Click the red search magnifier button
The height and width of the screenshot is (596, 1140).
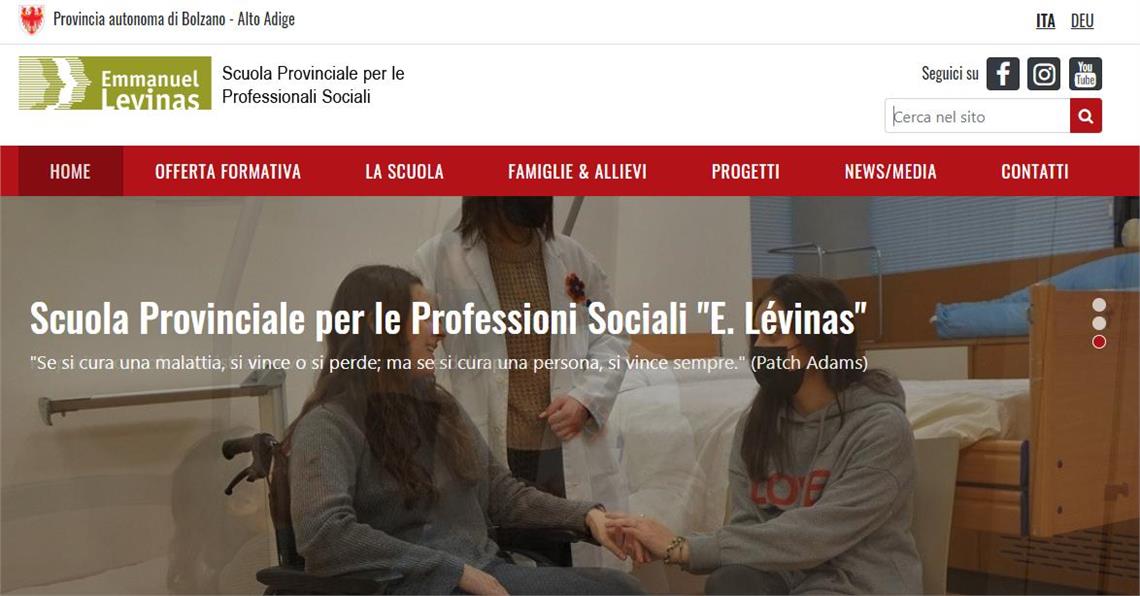(1085, 116)
